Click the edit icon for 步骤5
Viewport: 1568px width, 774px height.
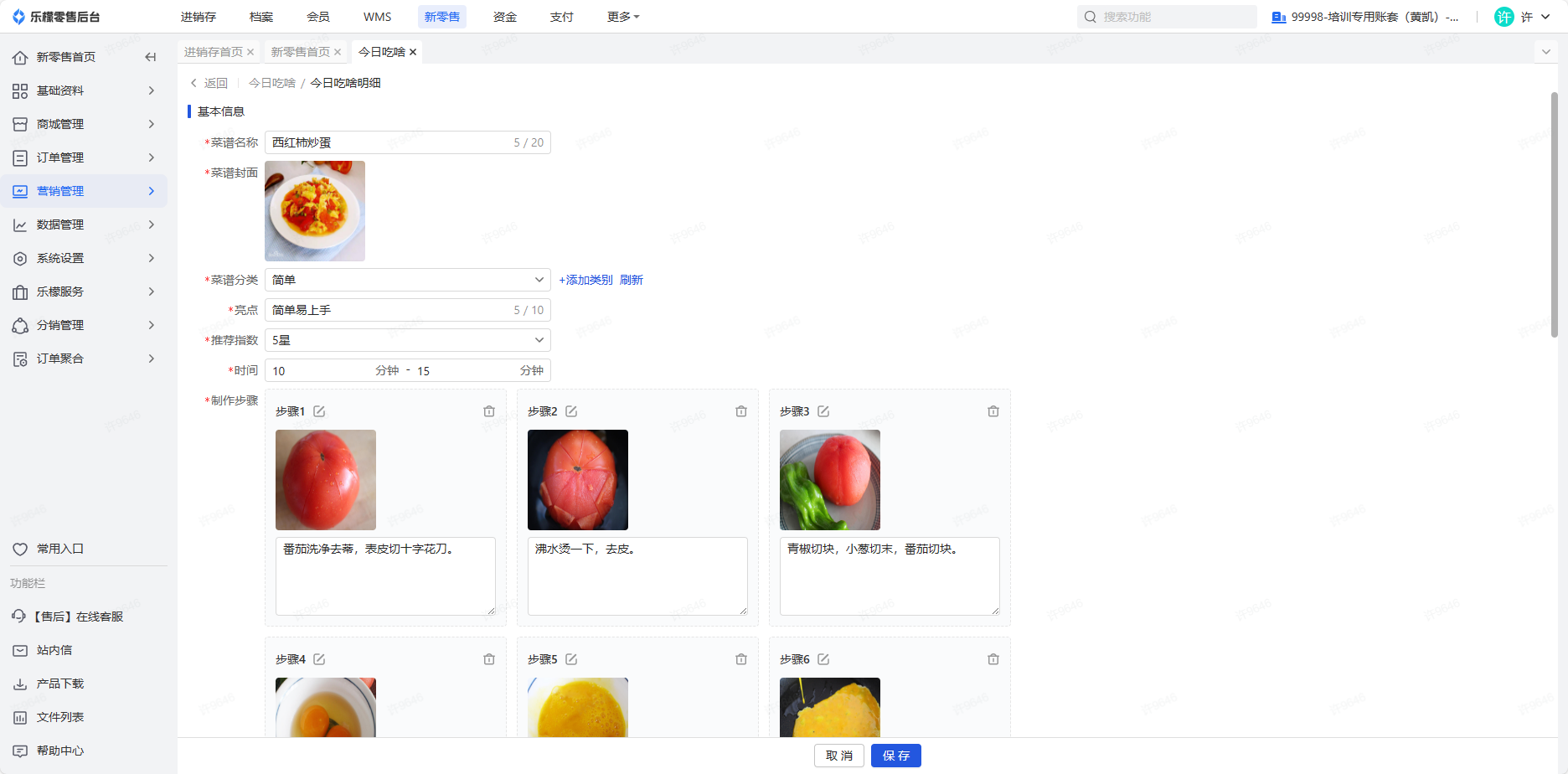(571, 659)
